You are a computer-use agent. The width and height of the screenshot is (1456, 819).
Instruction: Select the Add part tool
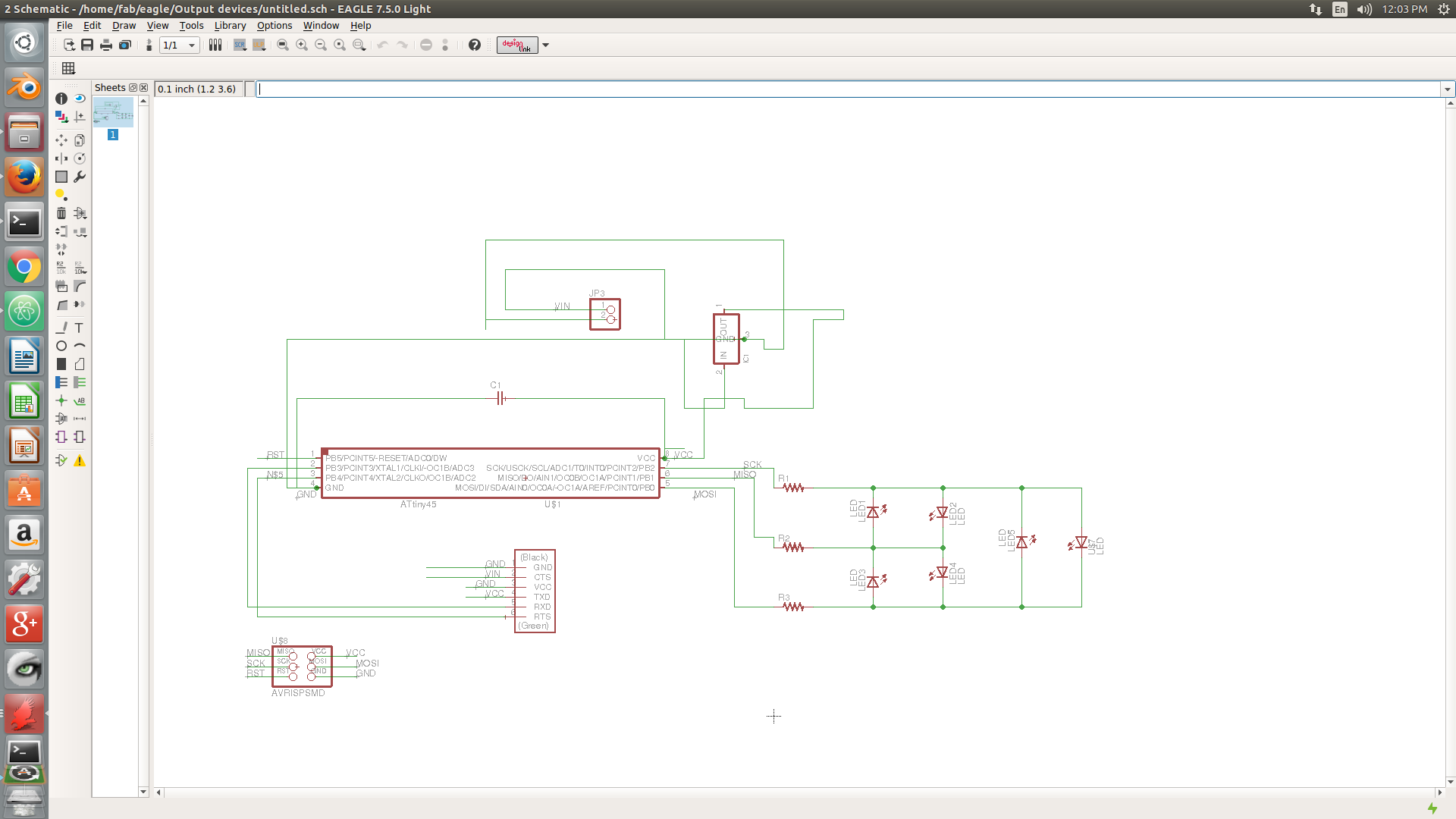80,213
